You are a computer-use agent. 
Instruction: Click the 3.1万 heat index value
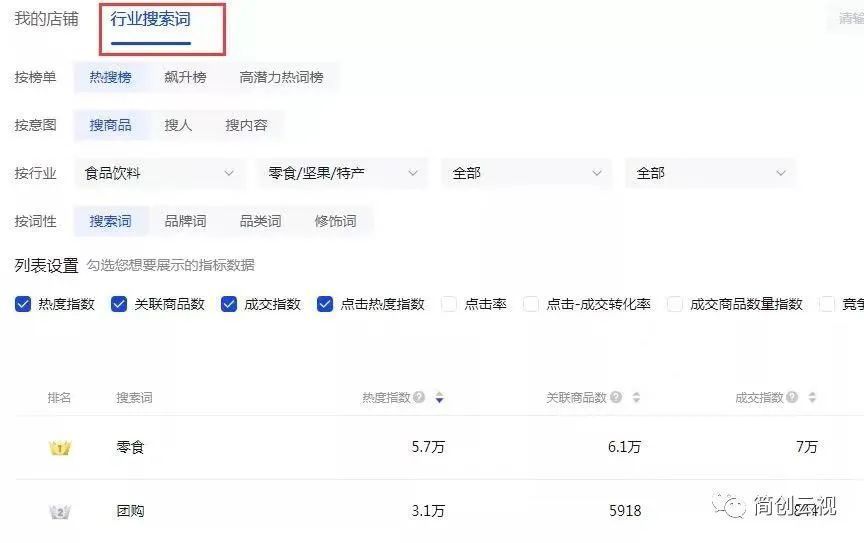(428, 511)
